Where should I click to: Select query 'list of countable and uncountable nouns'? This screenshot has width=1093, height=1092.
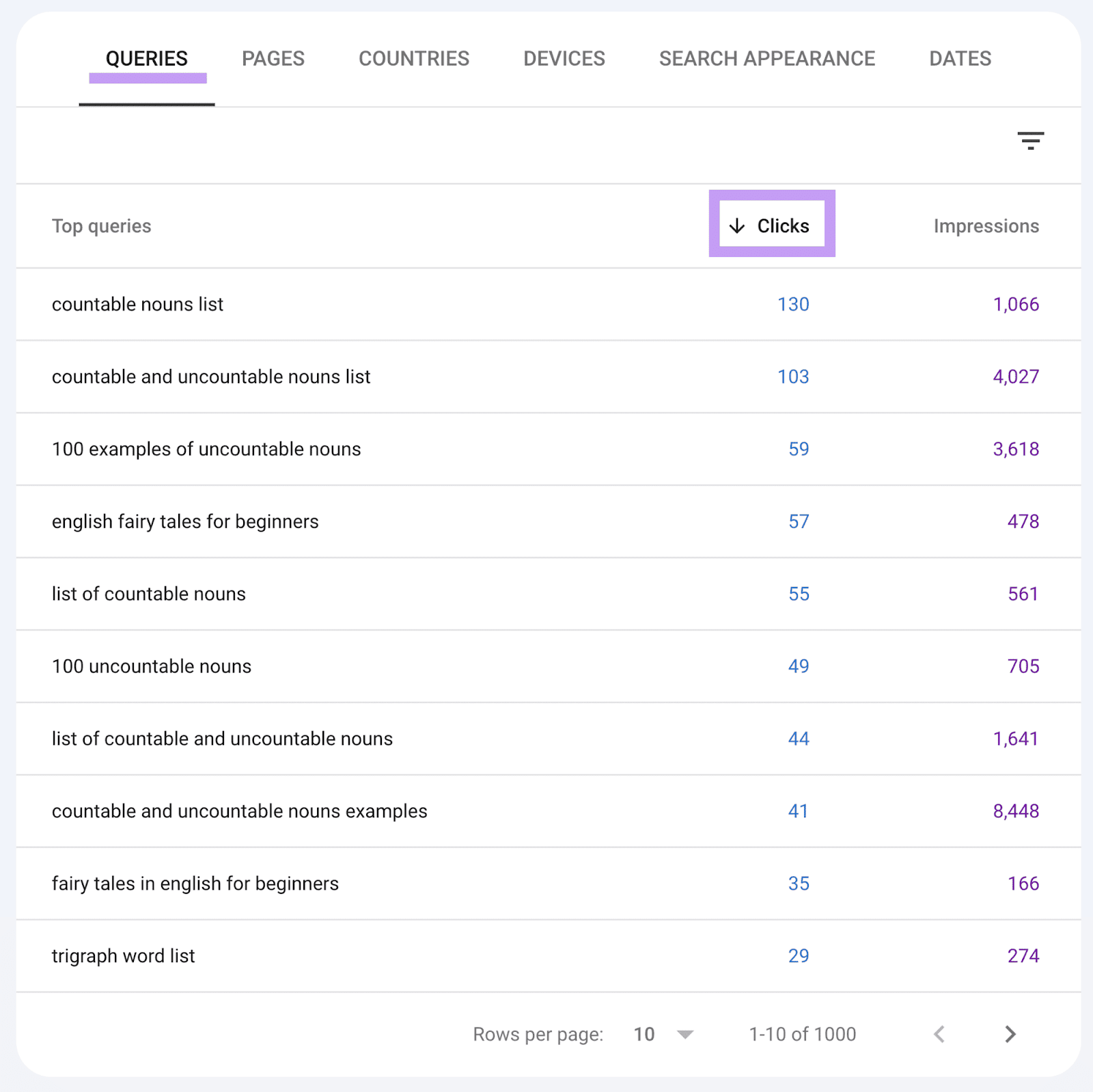coord(223,739)
